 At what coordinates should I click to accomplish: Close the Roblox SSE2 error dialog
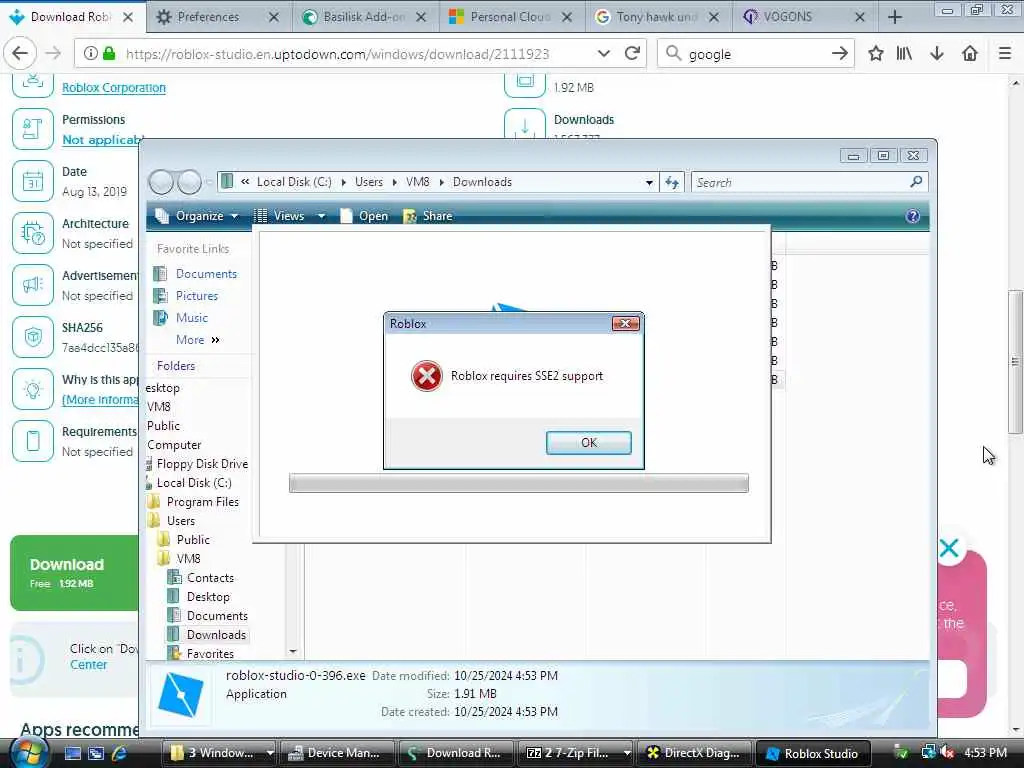625,323
